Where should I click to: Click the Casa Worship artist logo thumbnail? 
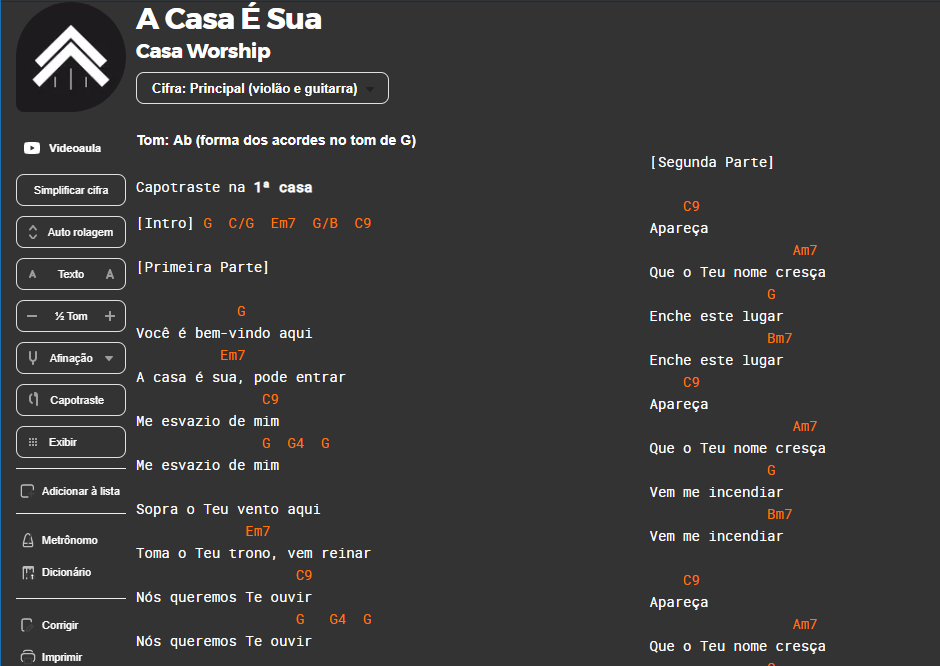click(x=71, y=57)
